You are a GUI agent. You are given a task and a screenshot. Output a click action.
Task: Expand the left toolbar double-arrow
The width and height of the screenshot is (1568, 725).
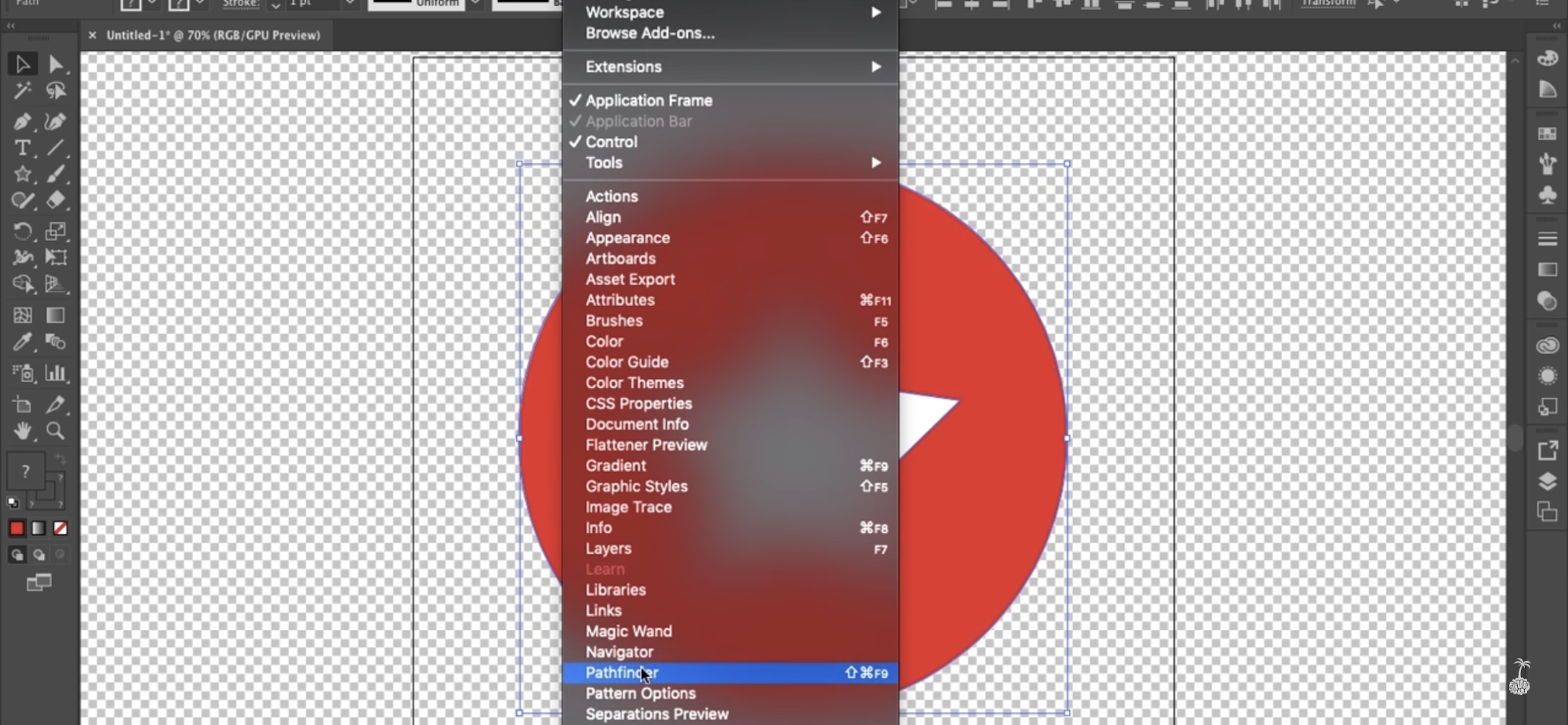(11, 26)
